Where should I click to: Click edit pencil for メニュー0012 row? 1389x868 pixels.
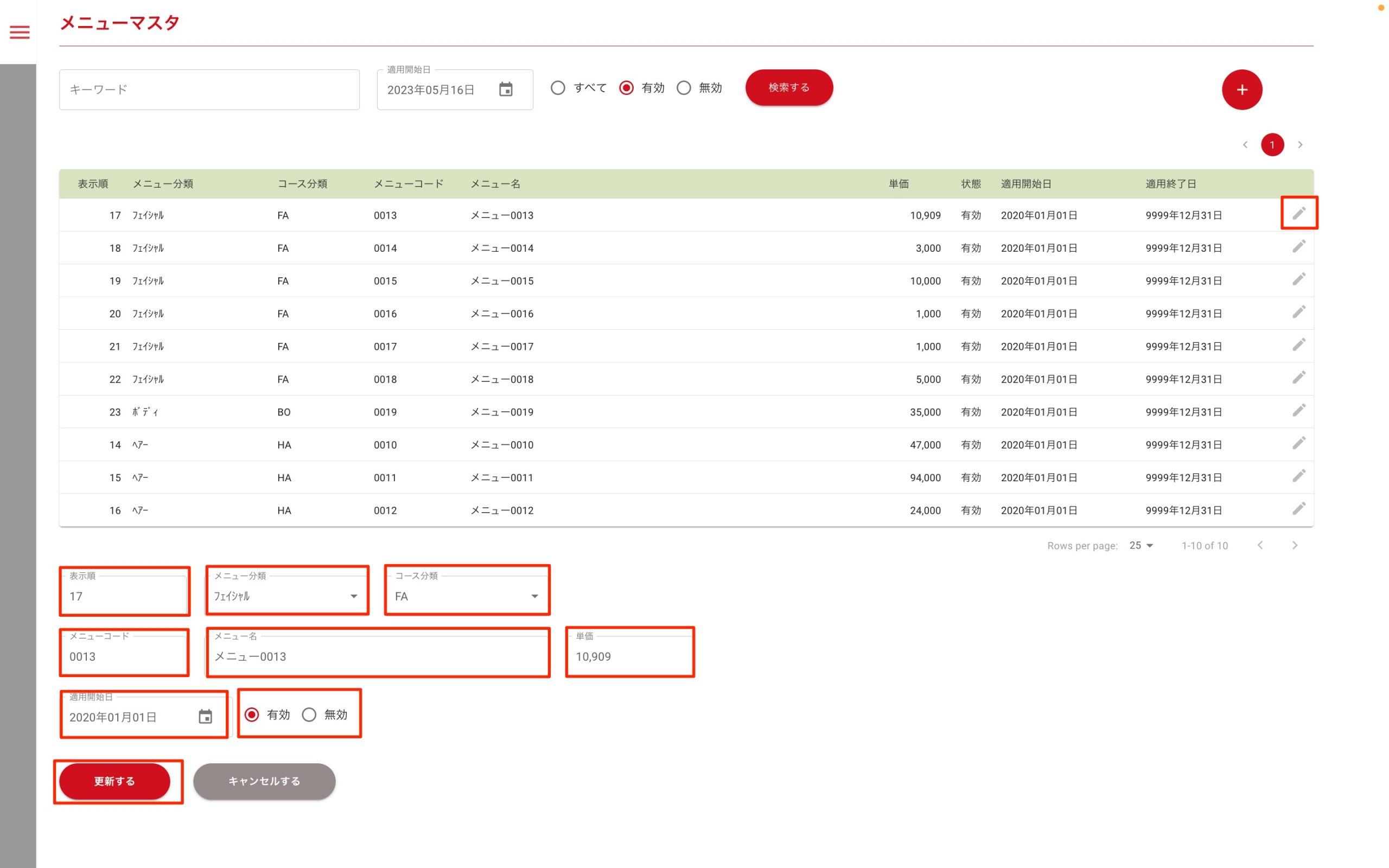click(x=1298, y=509)
